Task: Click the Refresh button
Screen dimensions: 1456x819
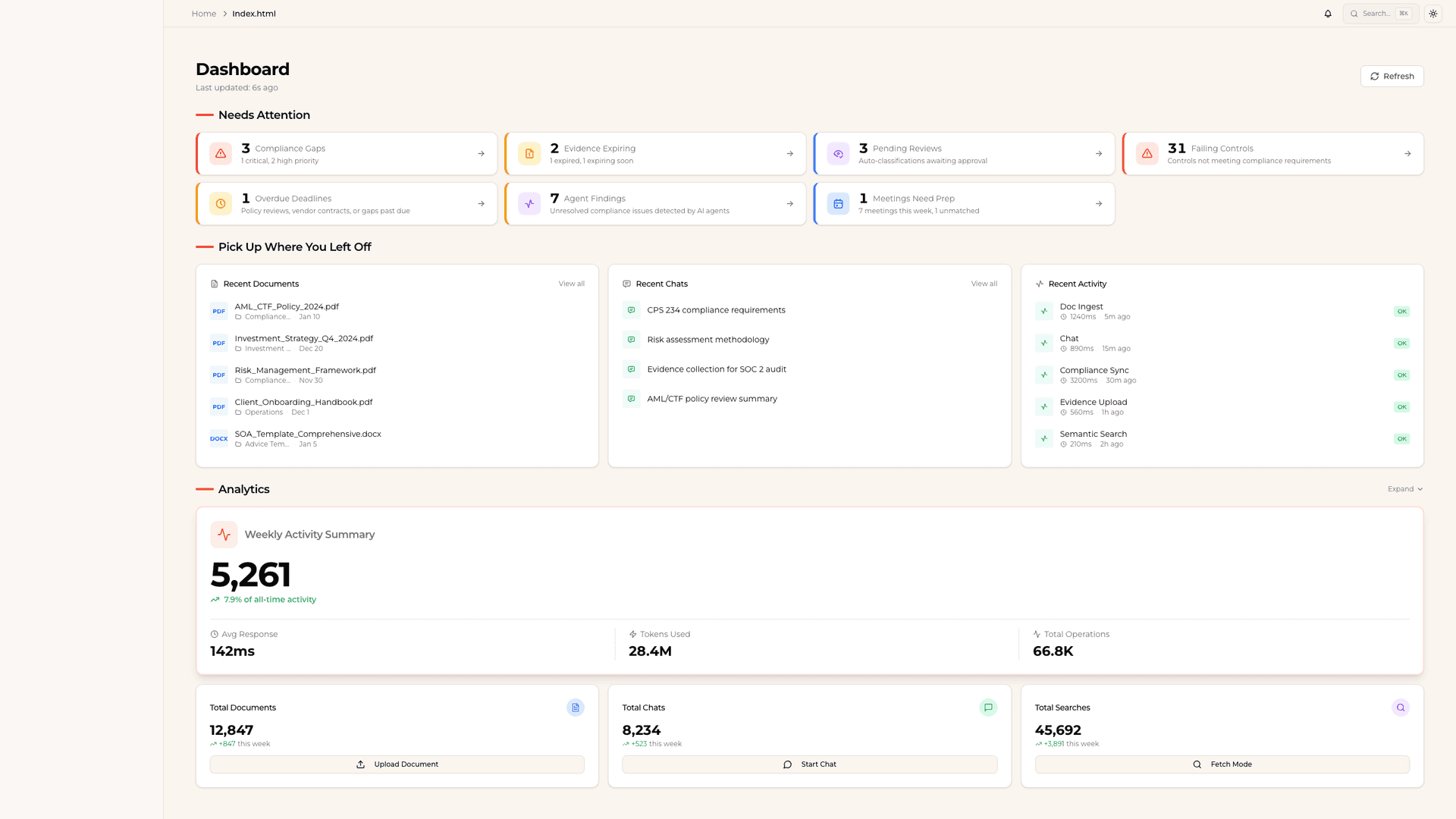Action: tap(1392, 76)
